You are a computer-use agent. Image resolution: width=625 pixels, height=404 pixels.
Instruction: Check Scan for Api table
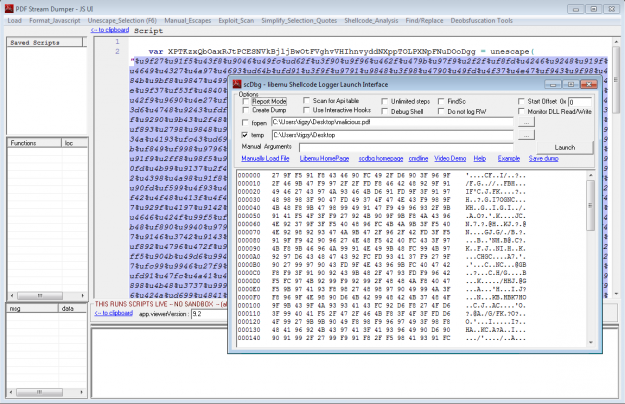tap(306, 101)
